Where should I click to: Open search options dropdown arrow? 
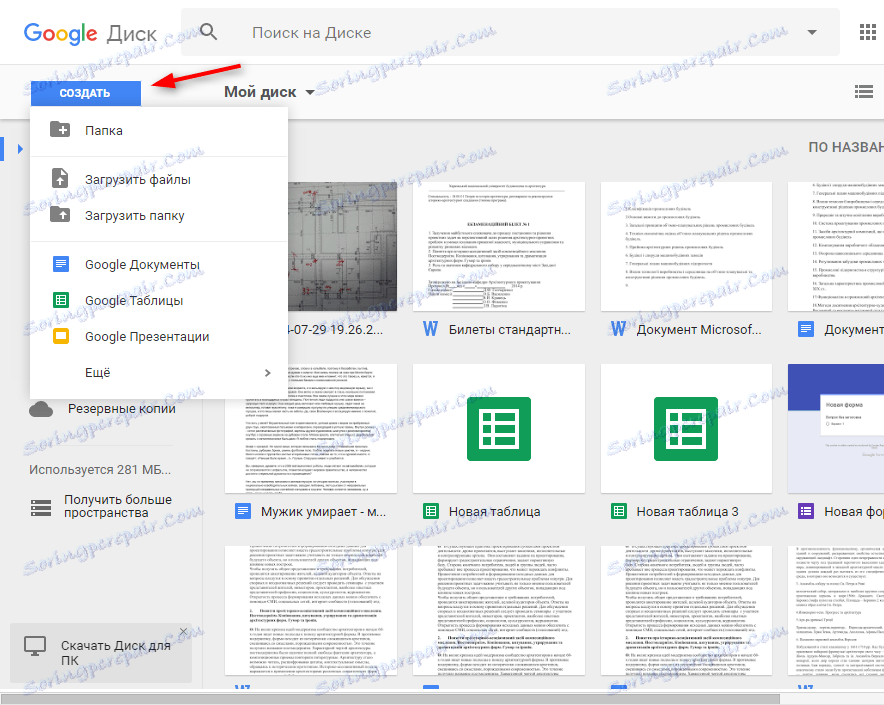(812, 32)
